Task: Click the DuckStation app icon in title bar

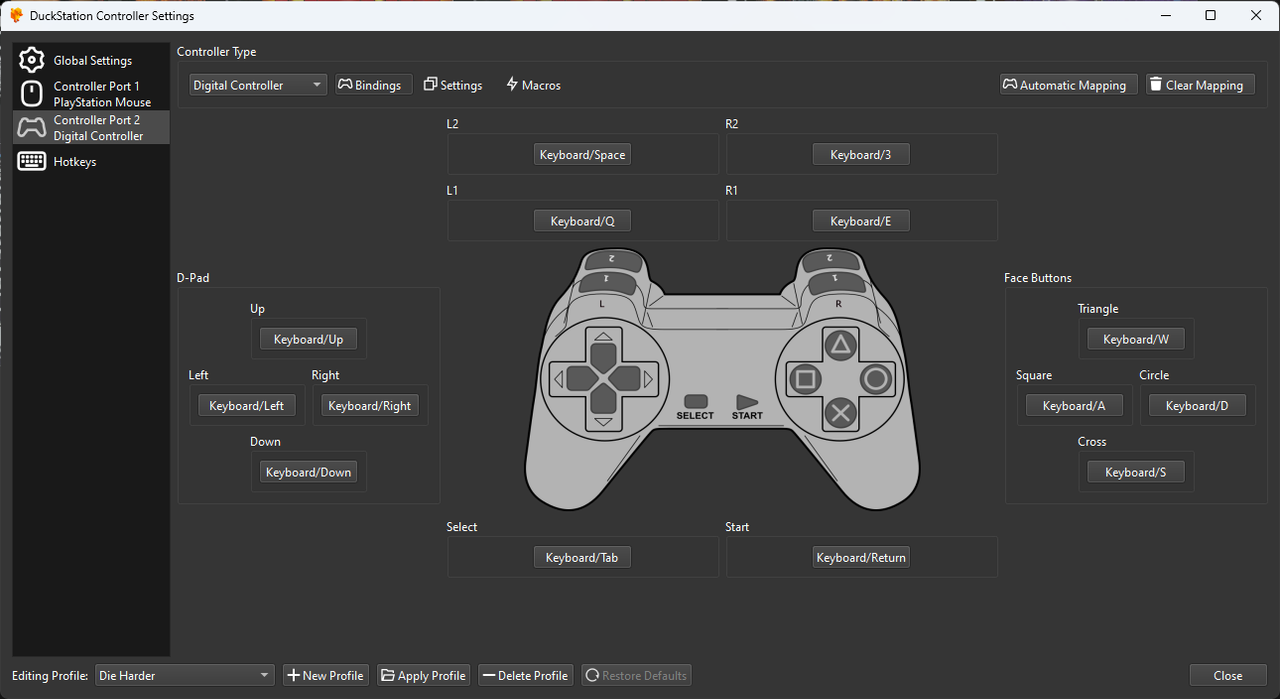Action: (x=16, y=16)
